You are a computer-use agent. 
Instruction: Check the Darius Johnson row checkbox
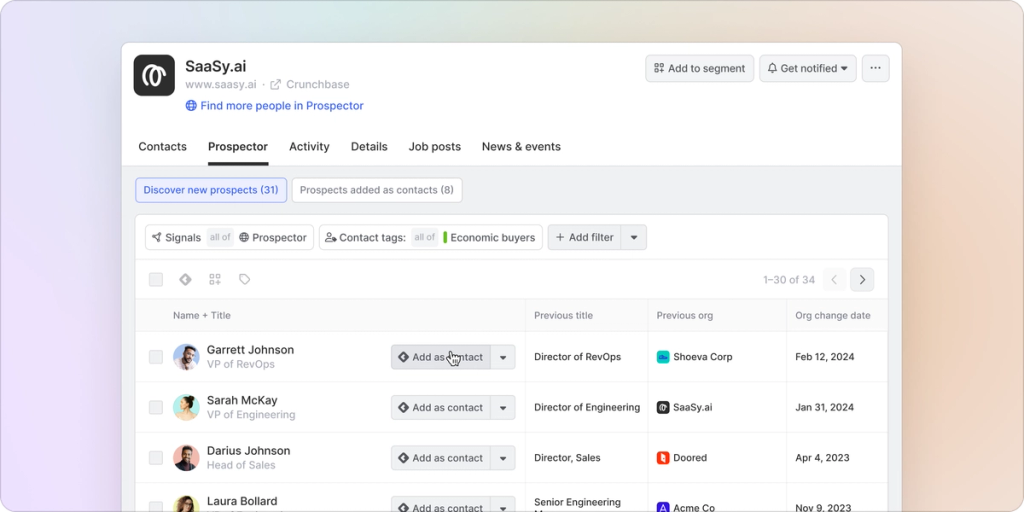[155, 458]
